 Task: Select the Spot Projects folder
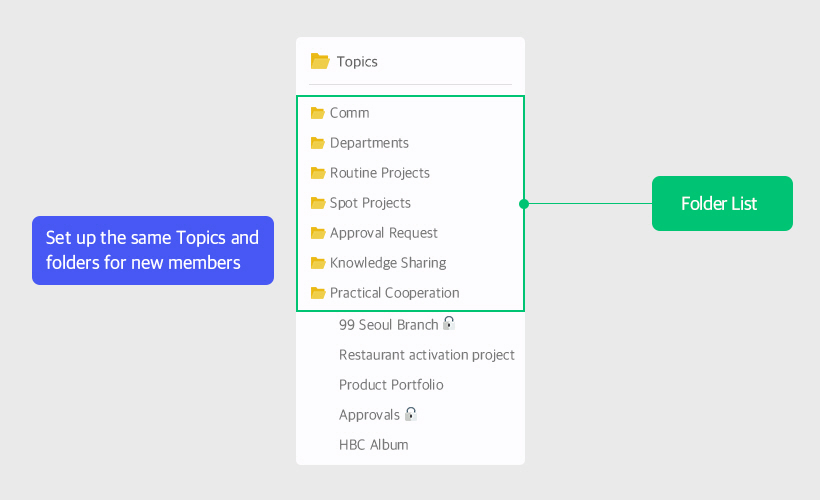pos(370,203)
